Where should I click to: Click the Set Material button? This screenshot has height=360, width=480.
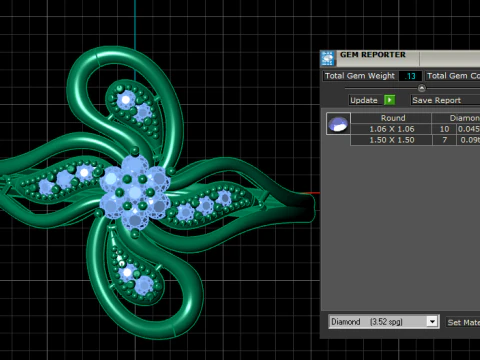point(463,322)
